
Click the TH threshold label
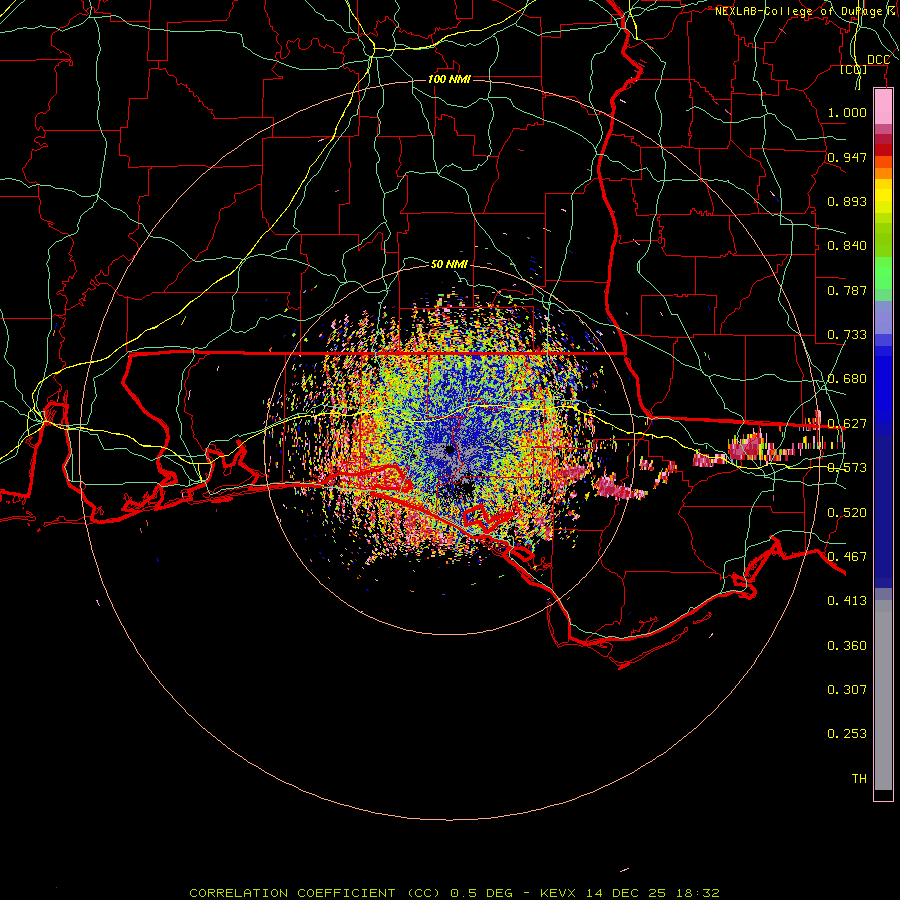[859, 779]
